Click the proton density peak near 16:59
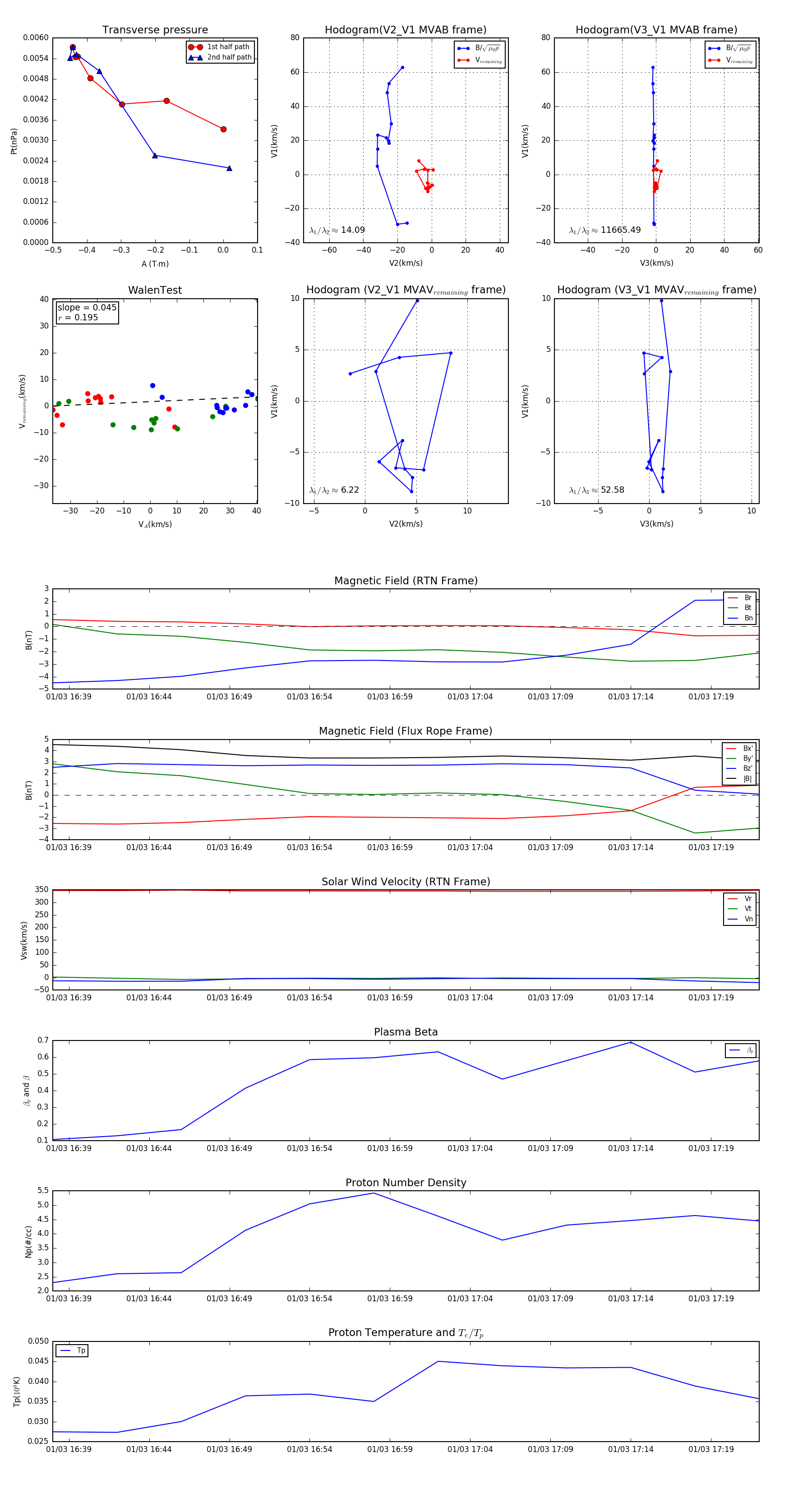 [374, 1193]
